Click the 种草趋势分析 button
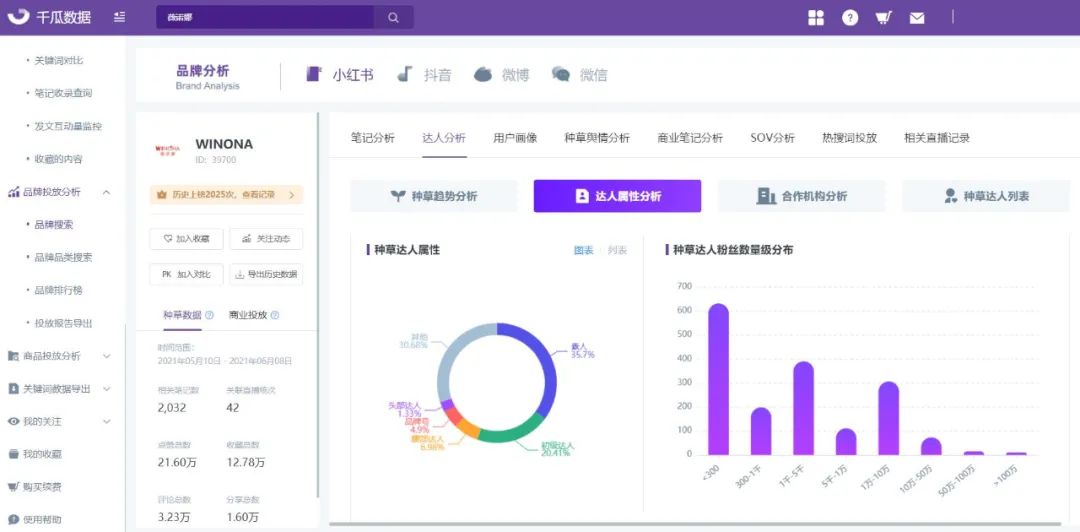This screenshot has height=532, width=1080. pos(434,196)
